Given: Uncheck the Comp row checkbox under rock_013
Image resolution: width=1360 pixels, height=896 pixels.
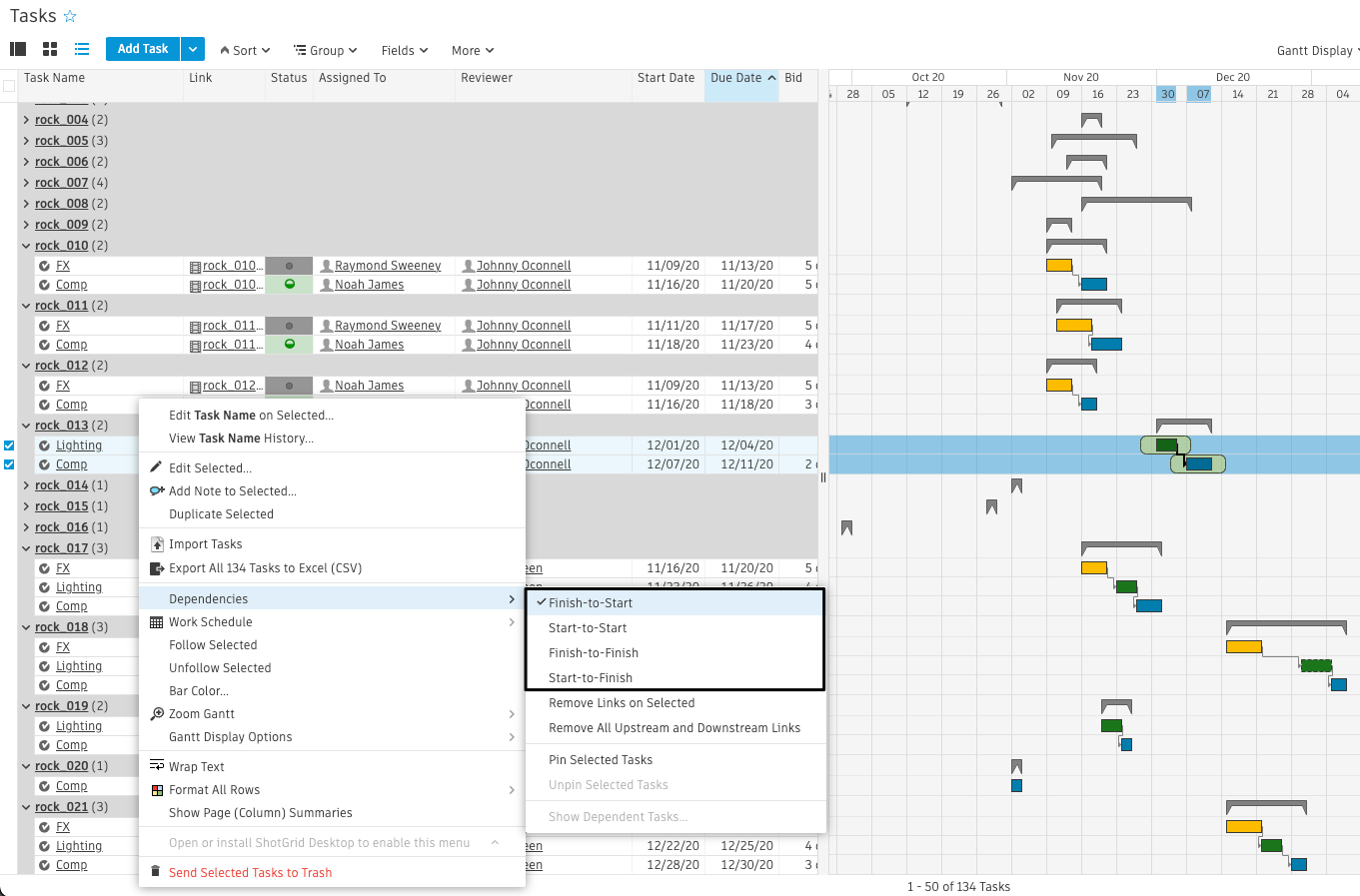Looking at the screenshot, I should pyautogui.click(x=11, y=463).
